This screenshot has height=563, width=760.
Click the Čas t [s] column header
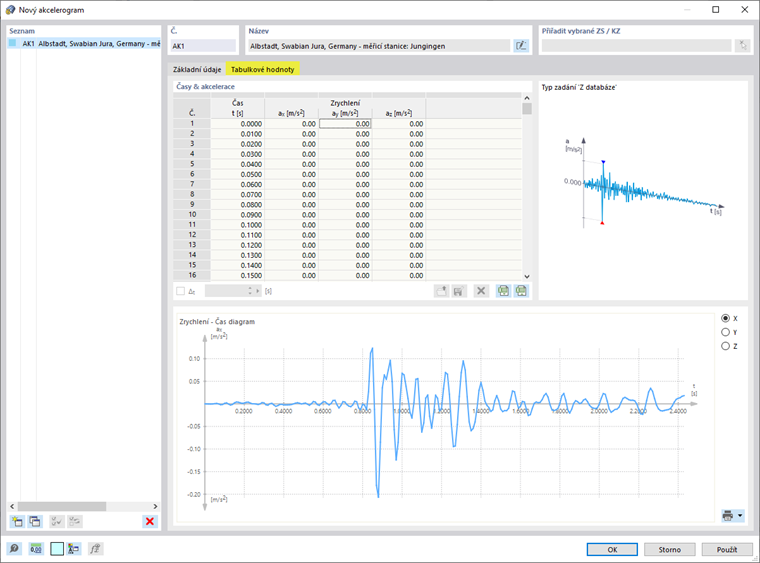[x=238, y=108]
